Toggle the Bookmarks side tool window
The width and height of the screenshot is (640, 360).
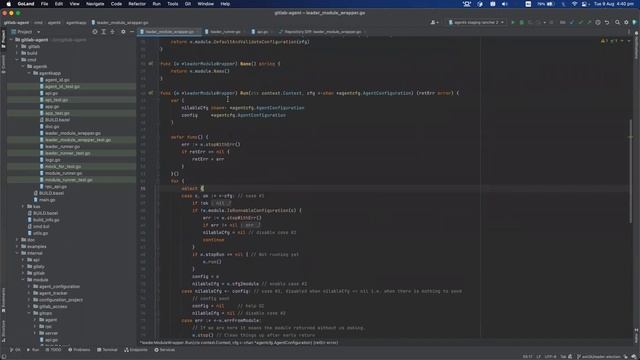pyautogui.click(x=3, y=300)
